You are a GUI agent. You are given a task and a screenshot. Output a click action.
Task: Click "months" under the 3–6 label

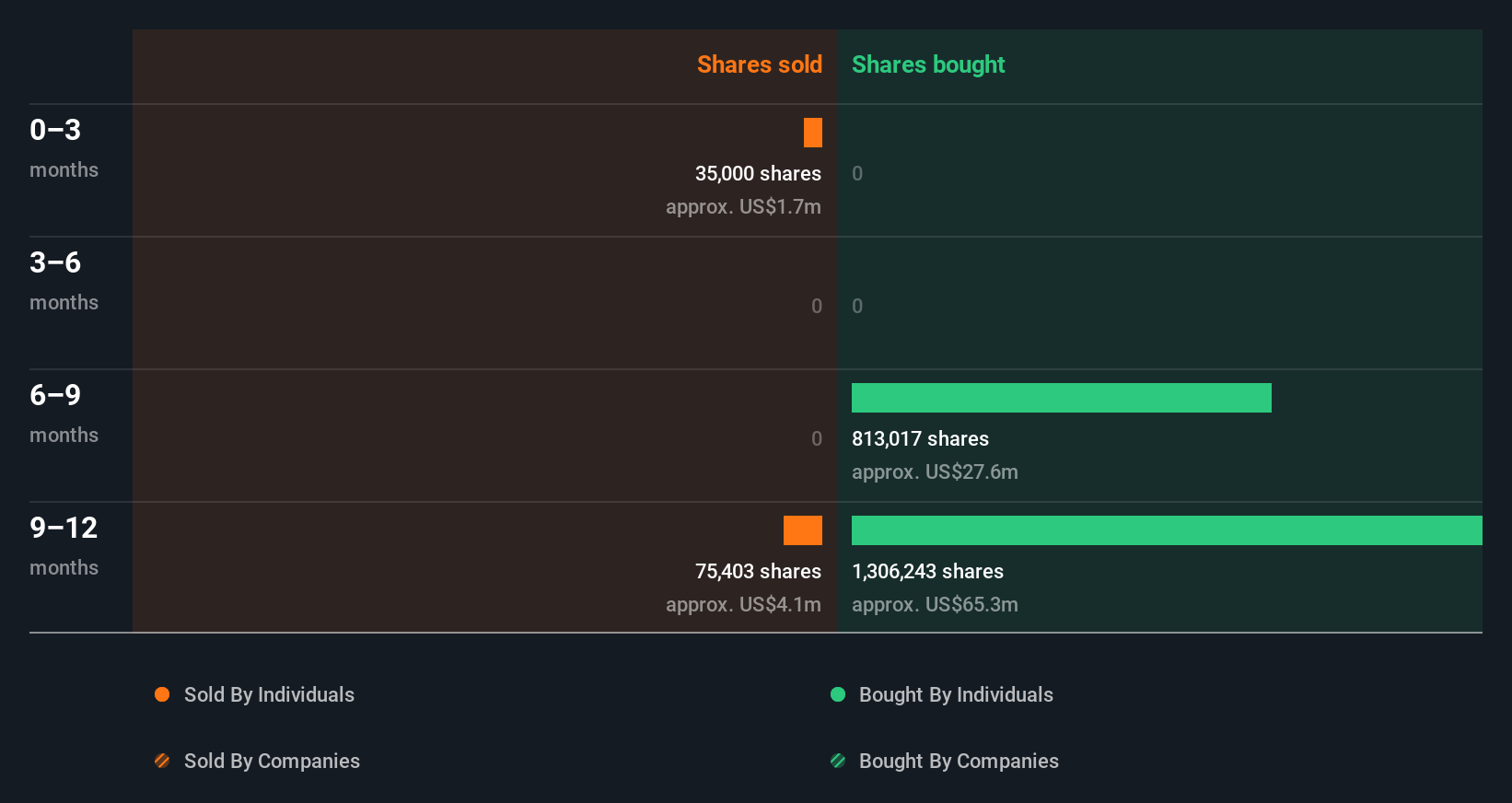(64, 303)
